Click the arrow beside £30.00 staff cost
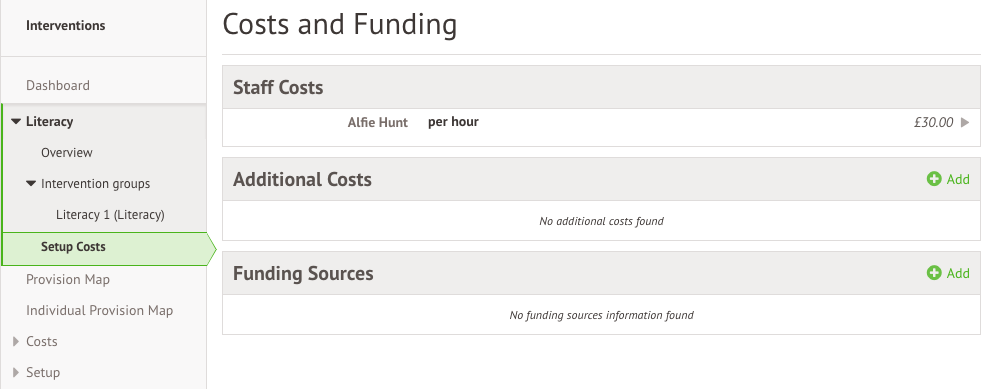 coord(965,123)
